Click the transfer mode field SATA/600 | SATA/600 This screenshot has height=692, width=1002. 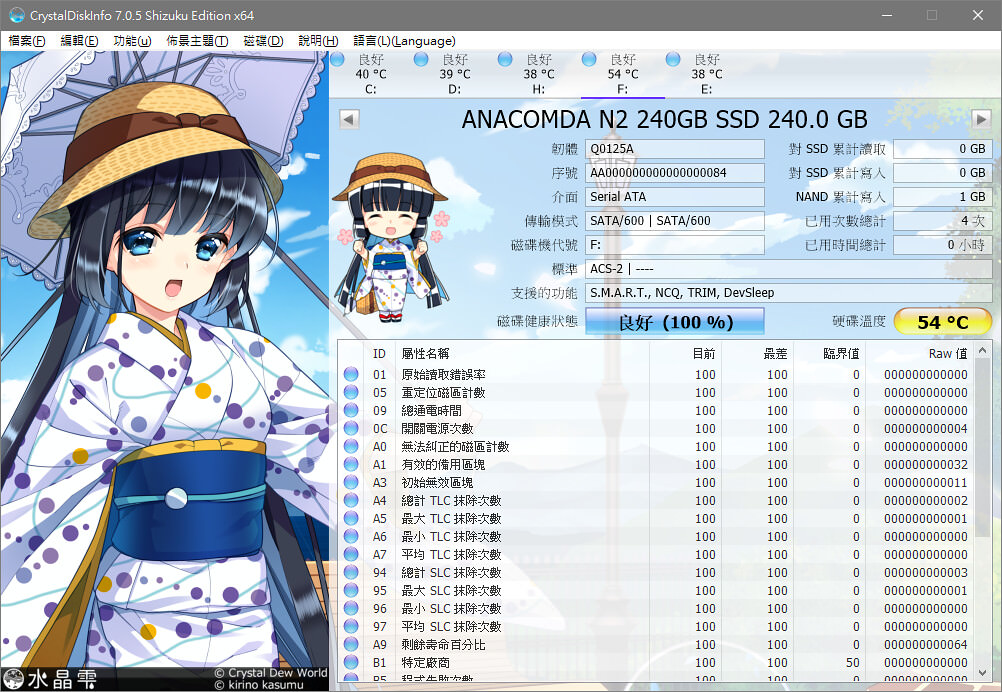click(x=675, y=221)
